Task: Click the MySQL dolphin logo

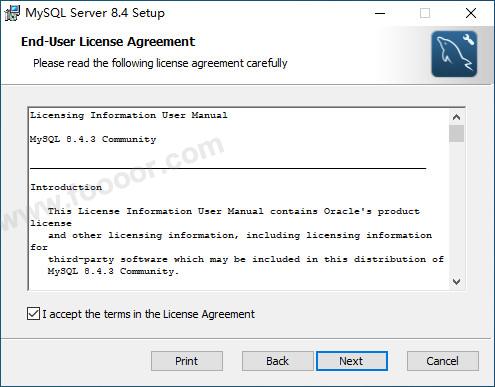Action: 454,54
